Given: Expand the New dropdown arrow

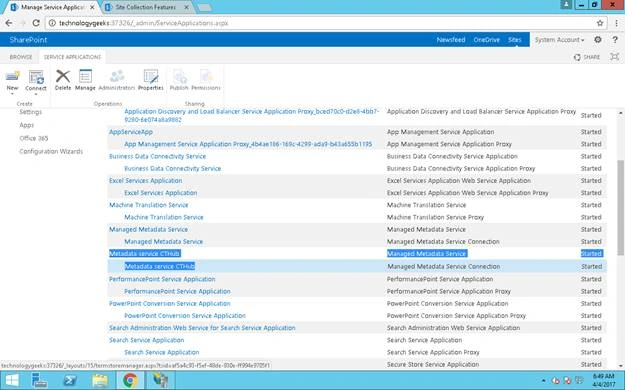Looking at the screenshot, I should (x=12, y=94).
